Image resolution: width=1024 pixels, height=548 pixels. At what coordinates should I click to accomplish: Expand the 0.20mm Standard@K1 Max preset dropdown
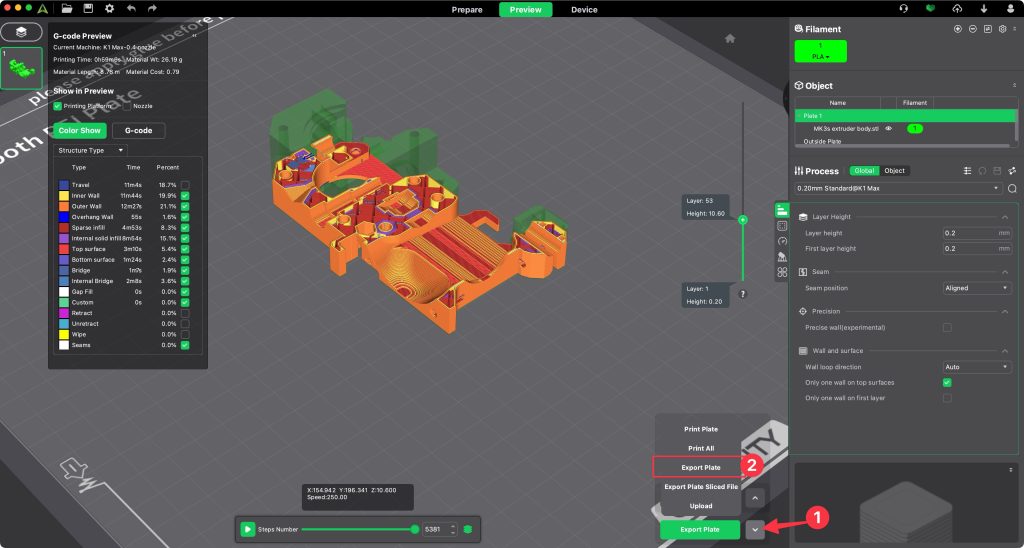897,188
